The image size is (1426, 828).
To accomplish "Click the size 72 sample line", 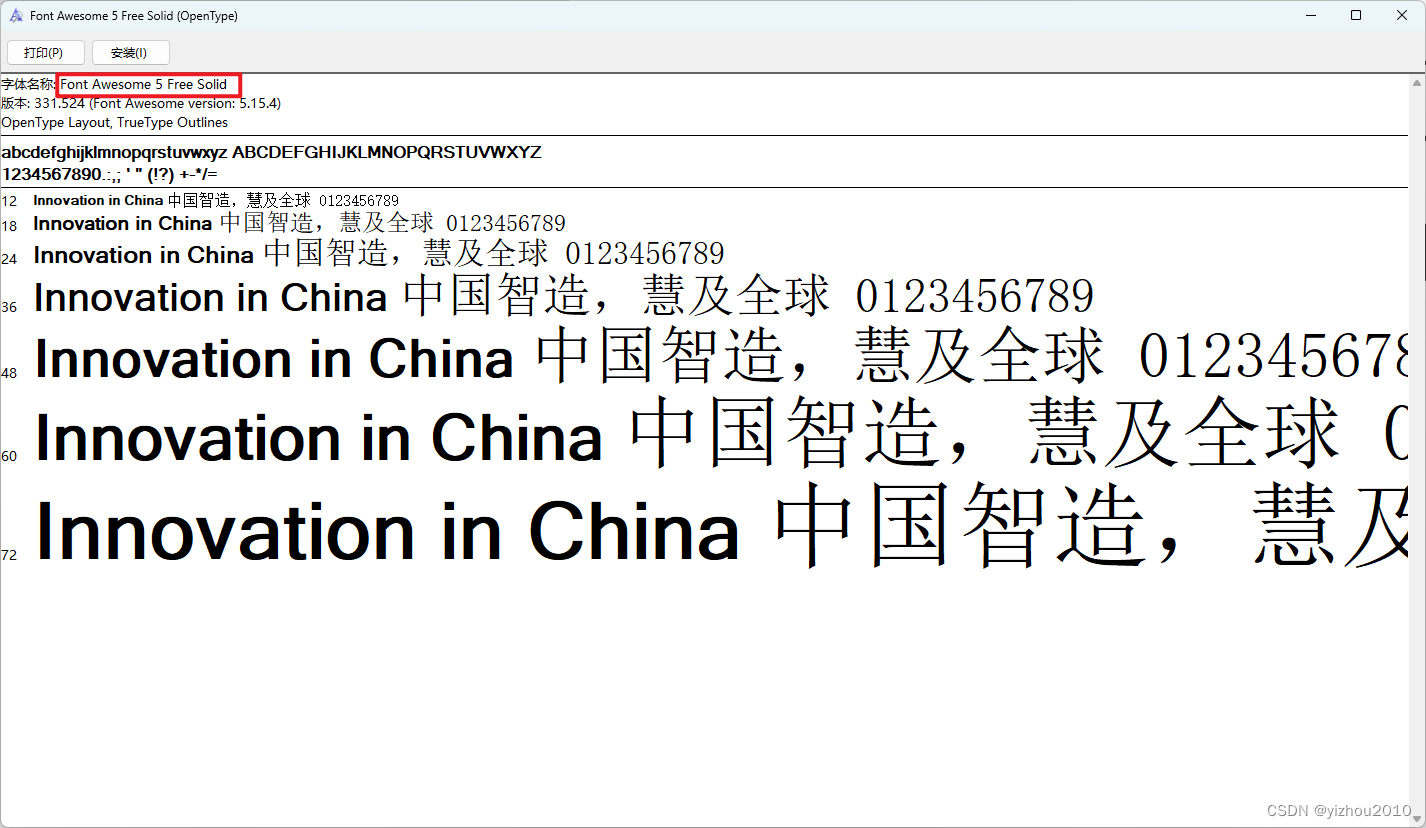I will point(721,528).
